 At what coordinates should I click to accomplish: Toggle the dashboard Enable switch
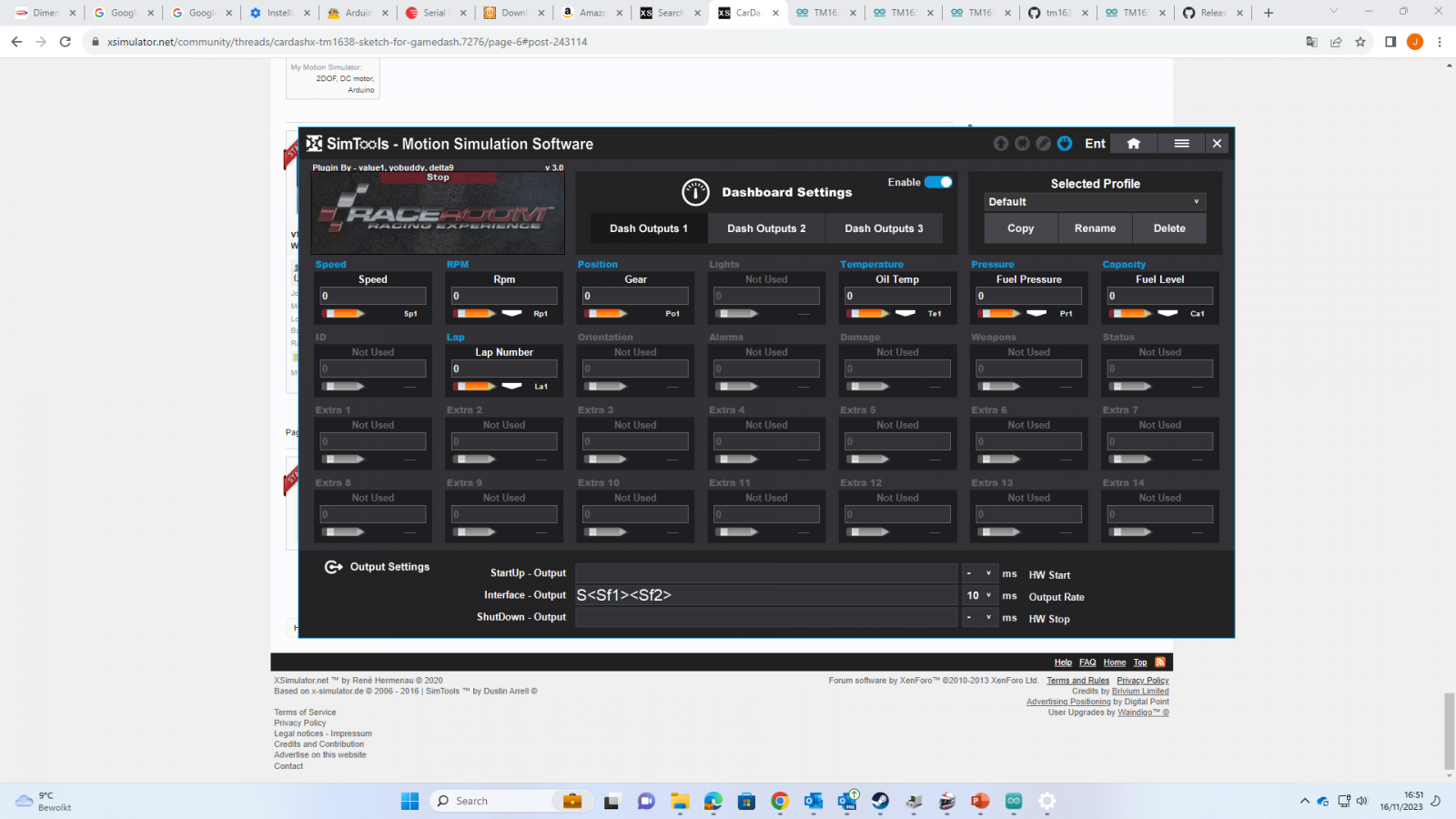(938, 182)
